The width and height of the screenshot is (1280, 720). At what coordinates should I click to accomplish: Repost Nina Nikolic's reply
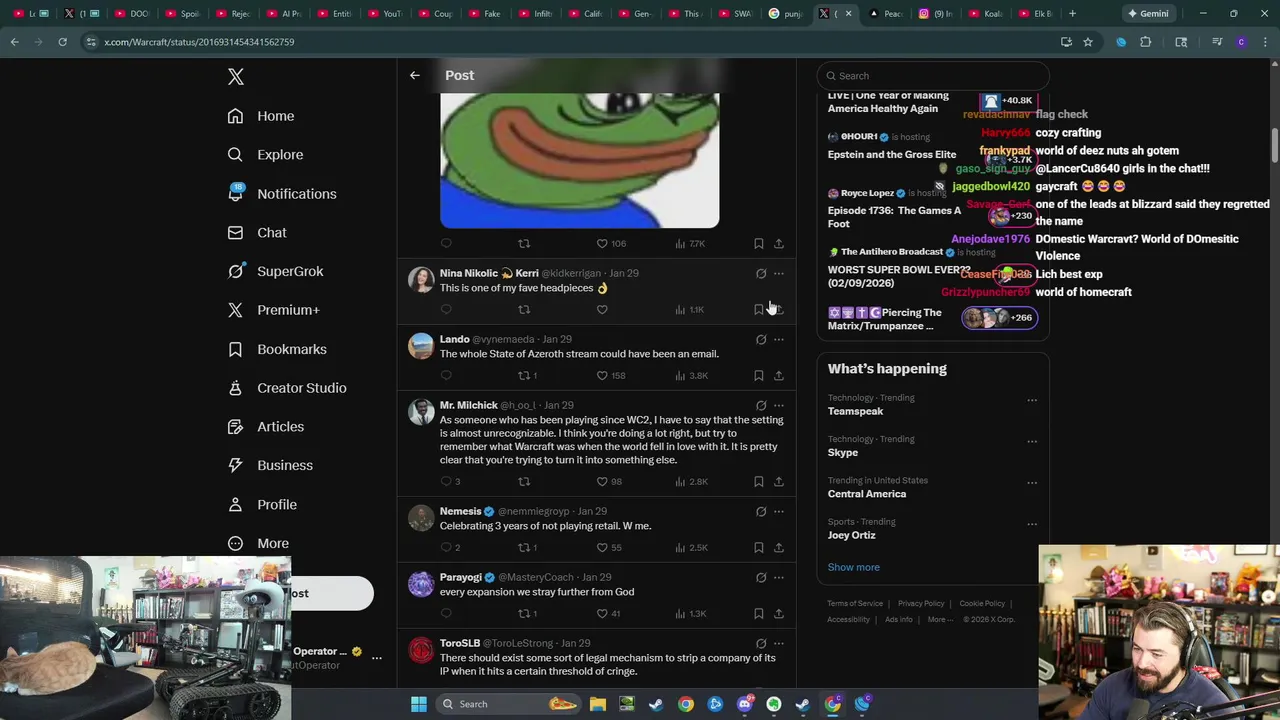pyautogui.click(x=524, y=310)
